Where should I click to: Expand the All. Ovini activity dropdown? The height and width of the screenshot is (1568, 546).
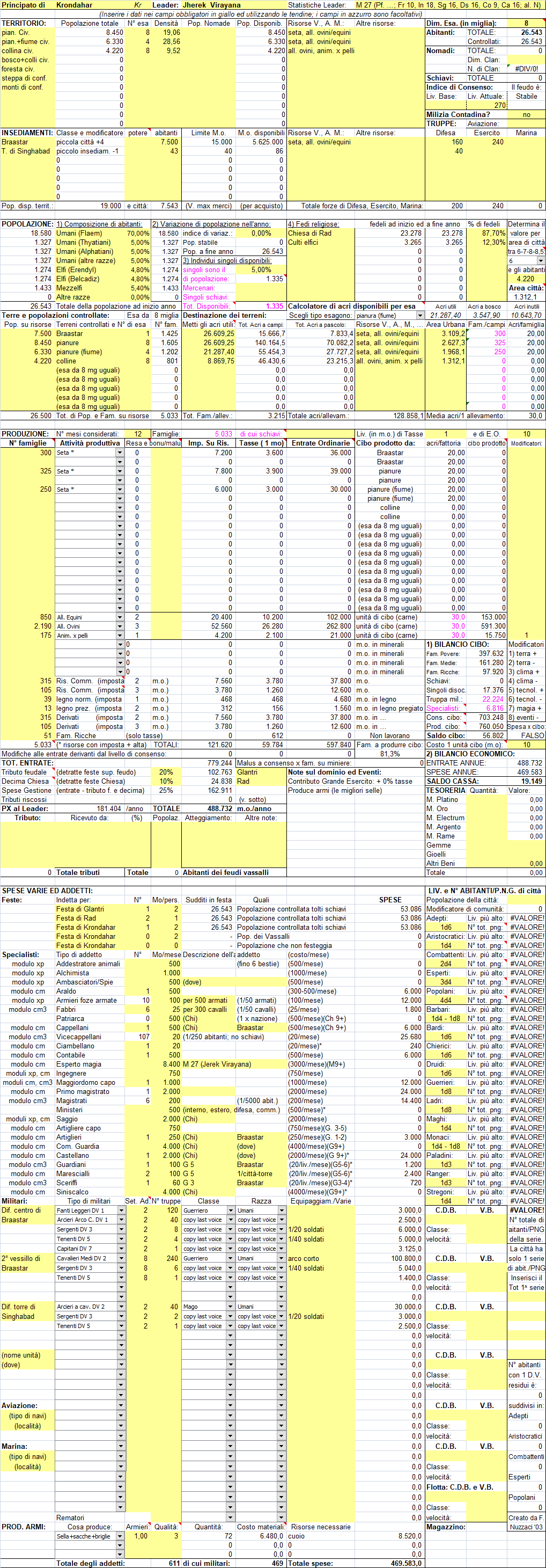click(120, 626)
